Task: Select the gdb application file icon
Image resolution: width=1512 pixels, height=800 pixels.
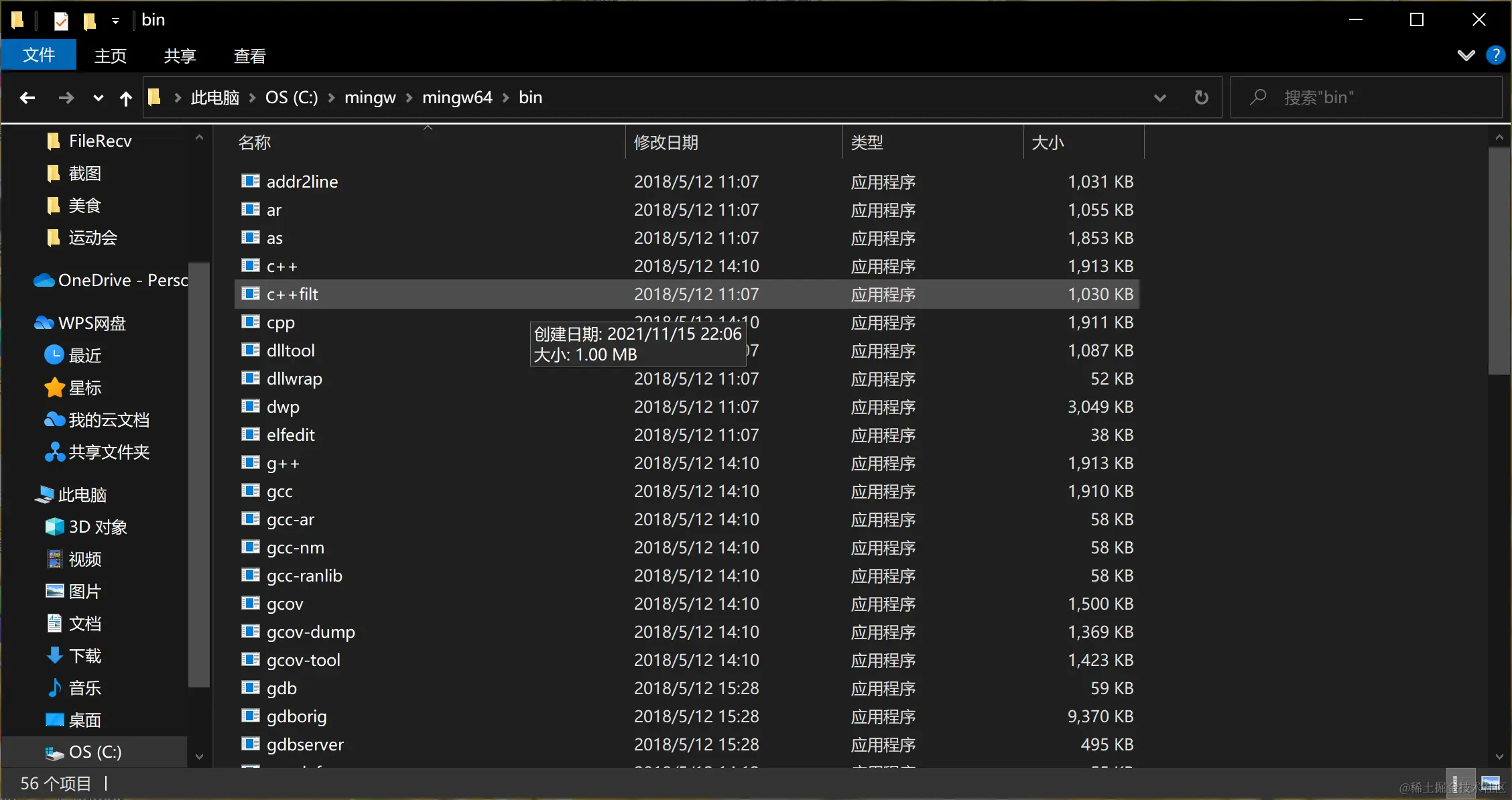Action: [251, 688]
